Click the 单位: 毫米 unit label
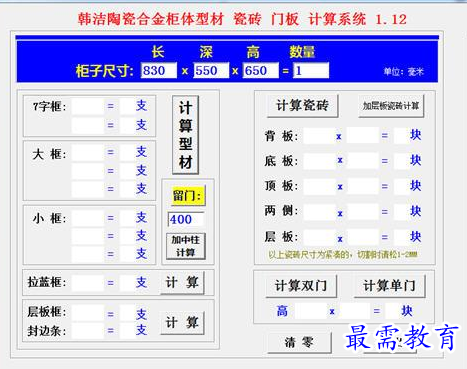 pos(403,72)
